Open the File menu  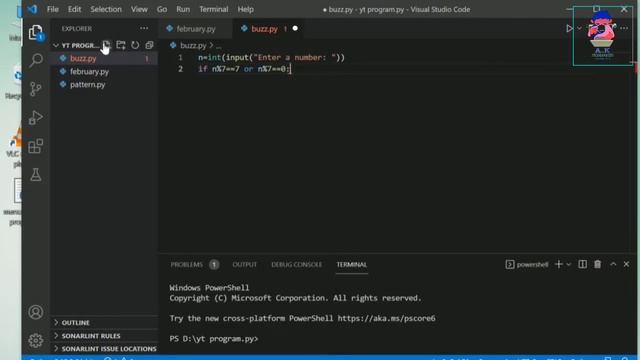[53, 9]
